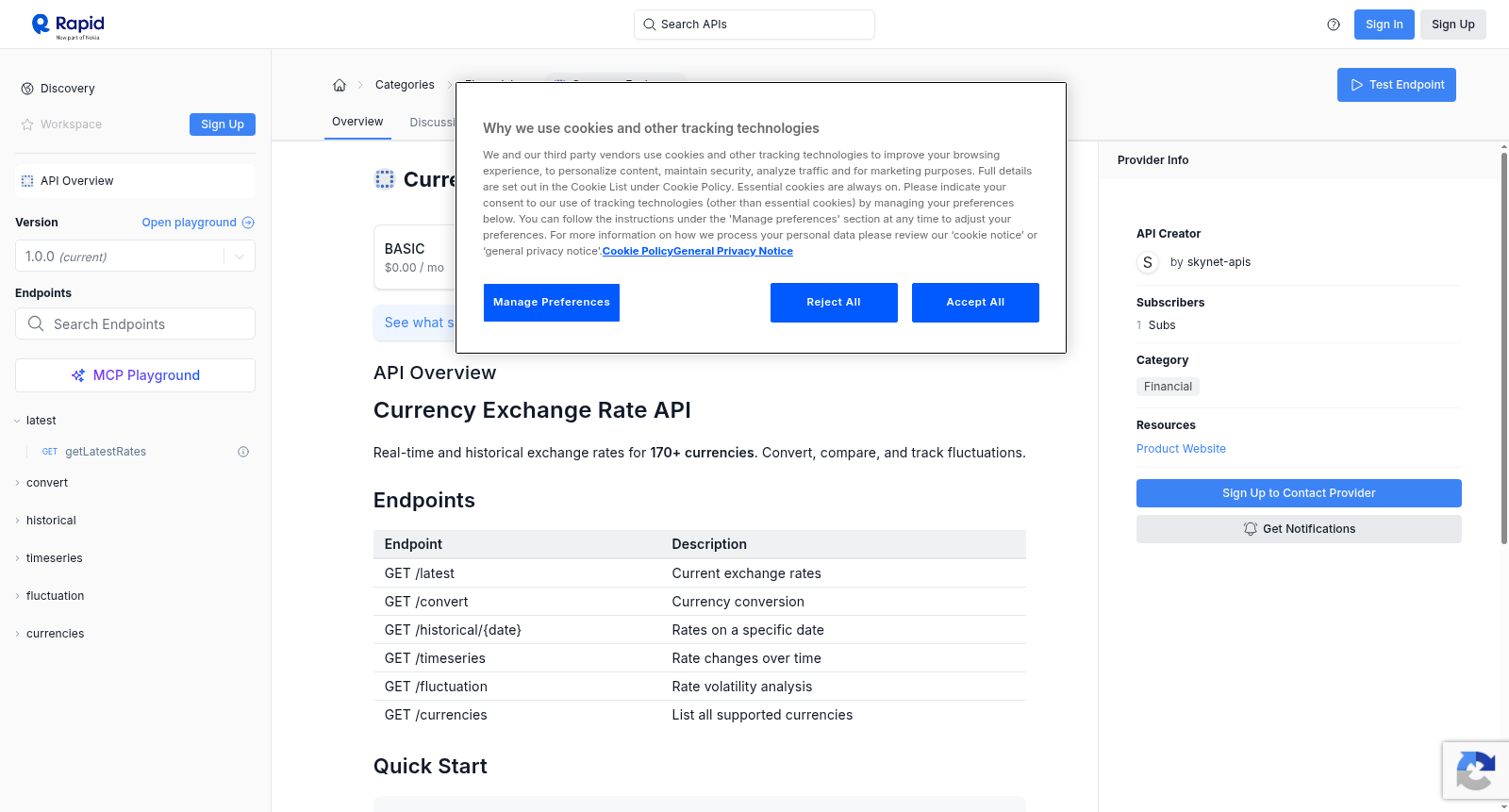Viewport: 1509px width, 812px height.
Task: Click the Get Notifications button
Action: coord(1299,529)
